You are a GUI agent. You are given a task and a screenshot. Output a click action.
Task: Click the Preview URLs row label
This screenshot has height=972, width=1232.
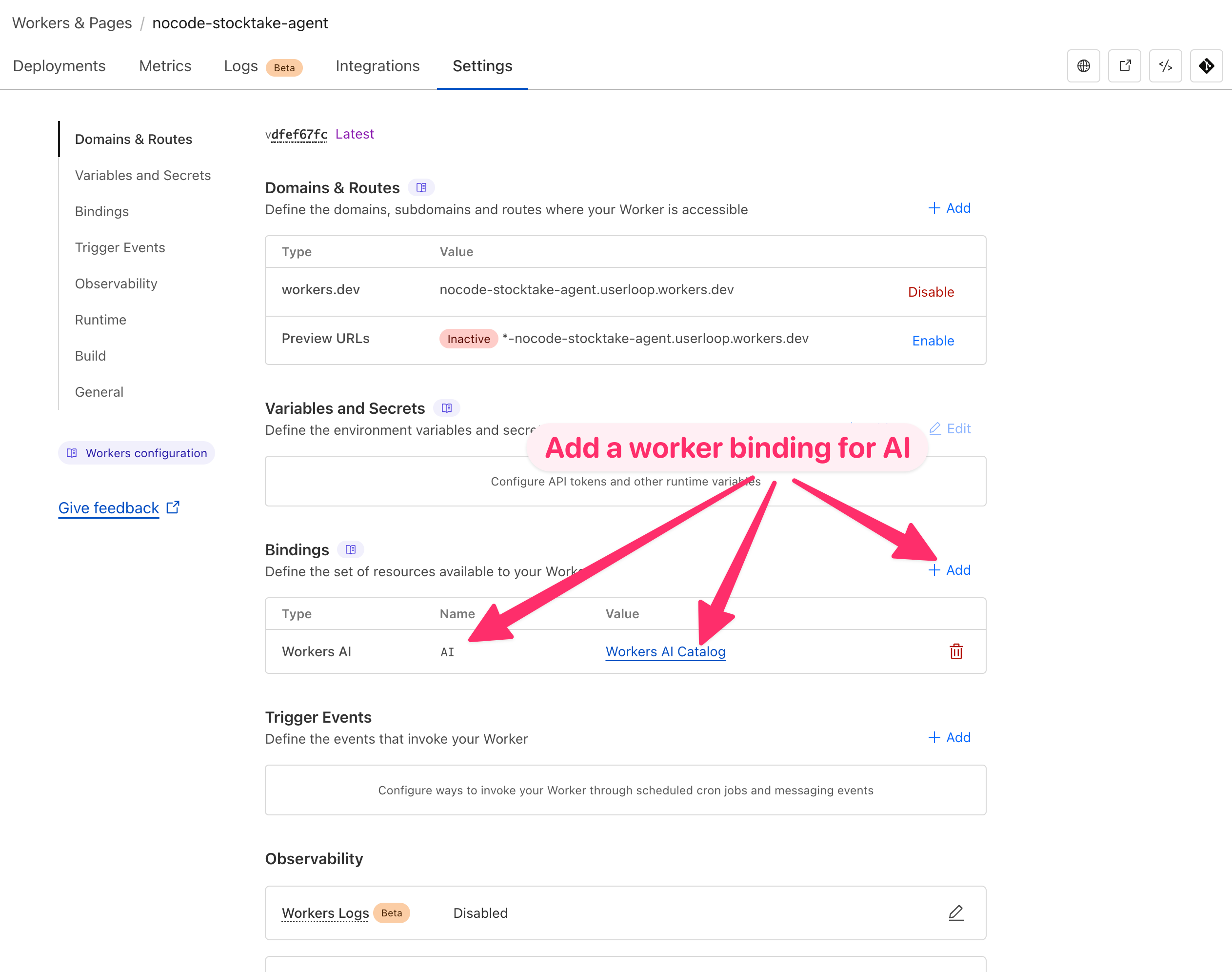point(325,339)
